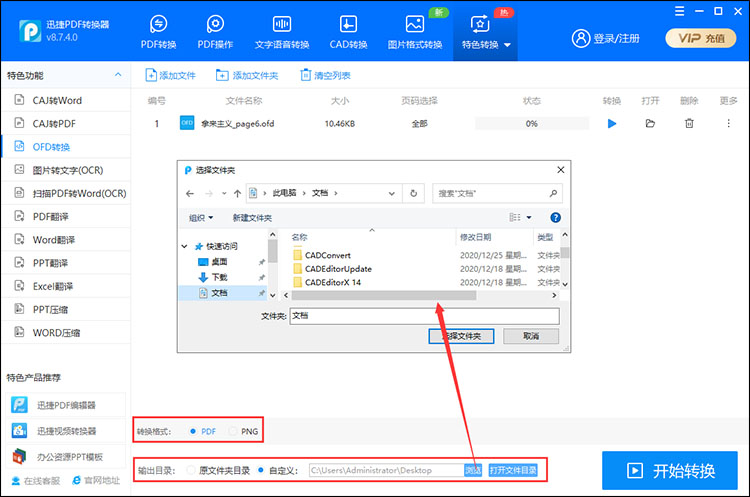Open more options dots for page6.ofd
The image size is (750, 497).
click(728, 123)
